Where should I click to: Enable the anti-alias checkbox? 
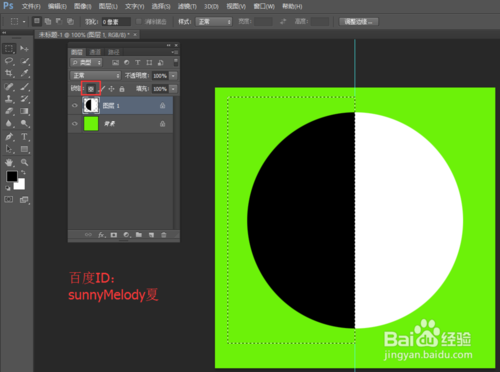139,22
